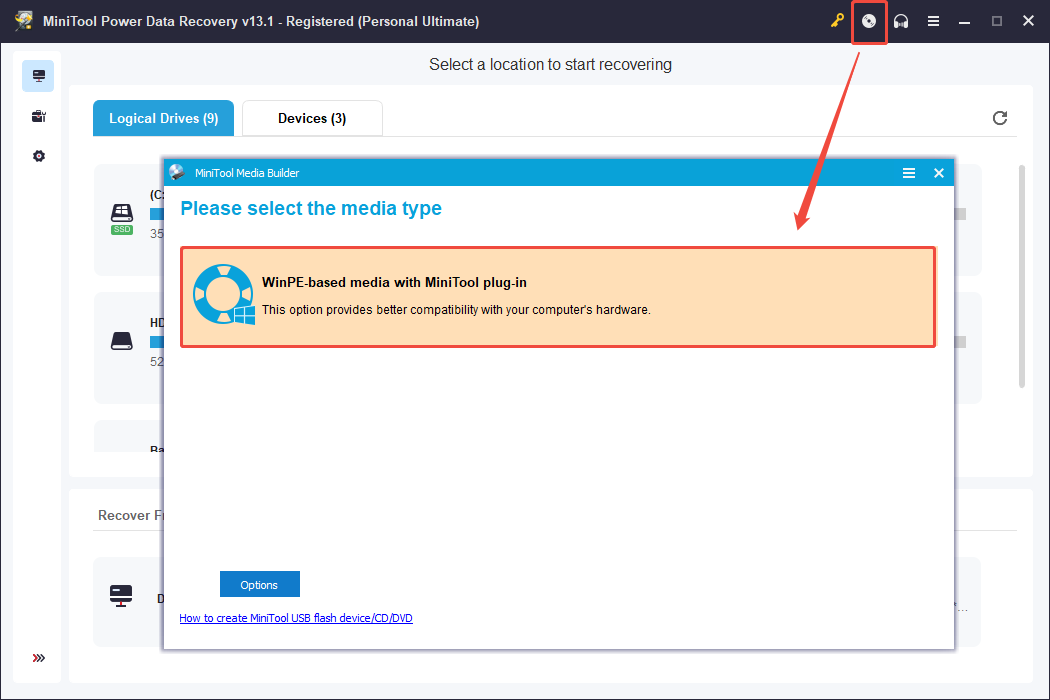This screenshot has height=700, width=1050.
Task: Click the Options button
Action: tap(260, 584)
